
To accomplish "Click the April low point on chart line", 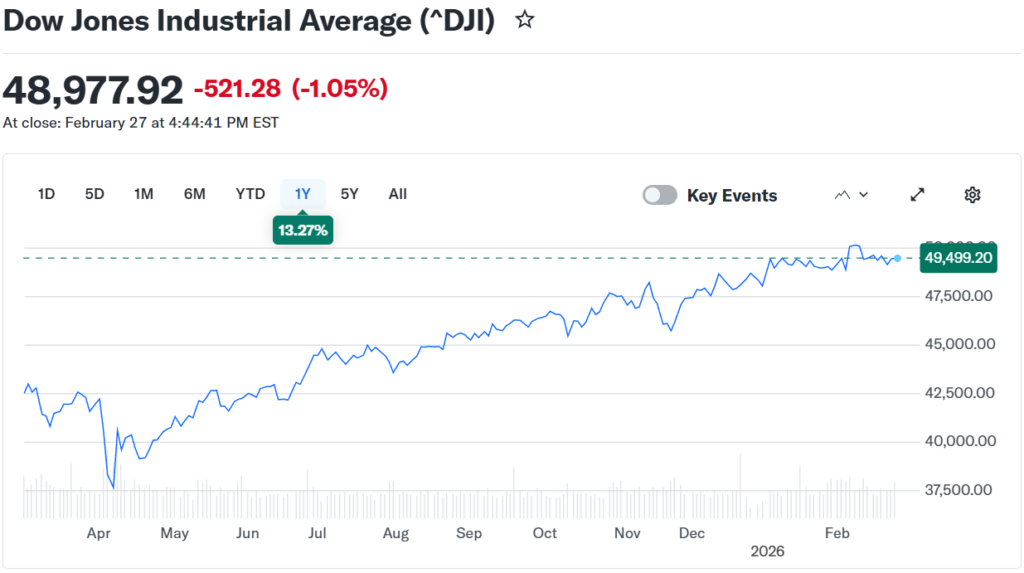I will click(x=113, y=487).
